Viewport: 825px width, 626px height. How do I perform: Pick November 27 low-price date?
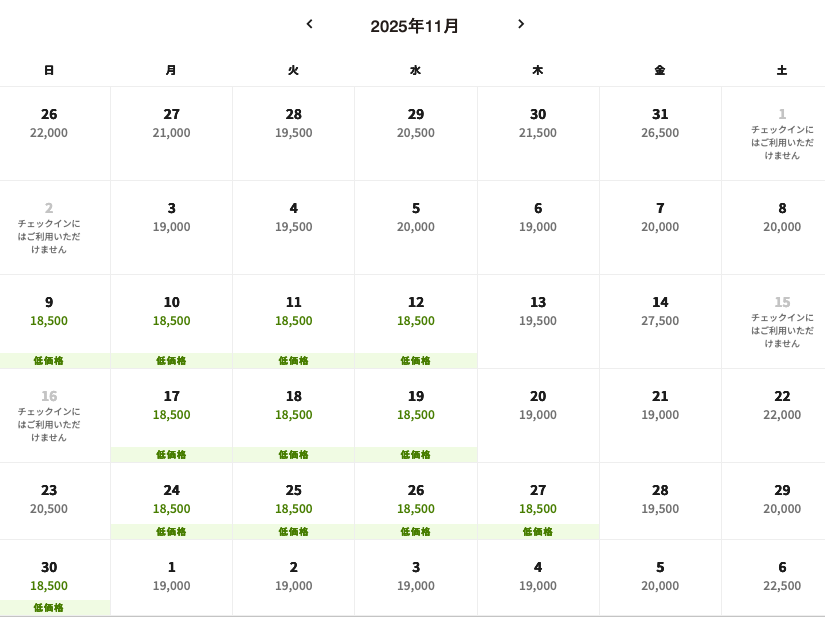point(538,500)
